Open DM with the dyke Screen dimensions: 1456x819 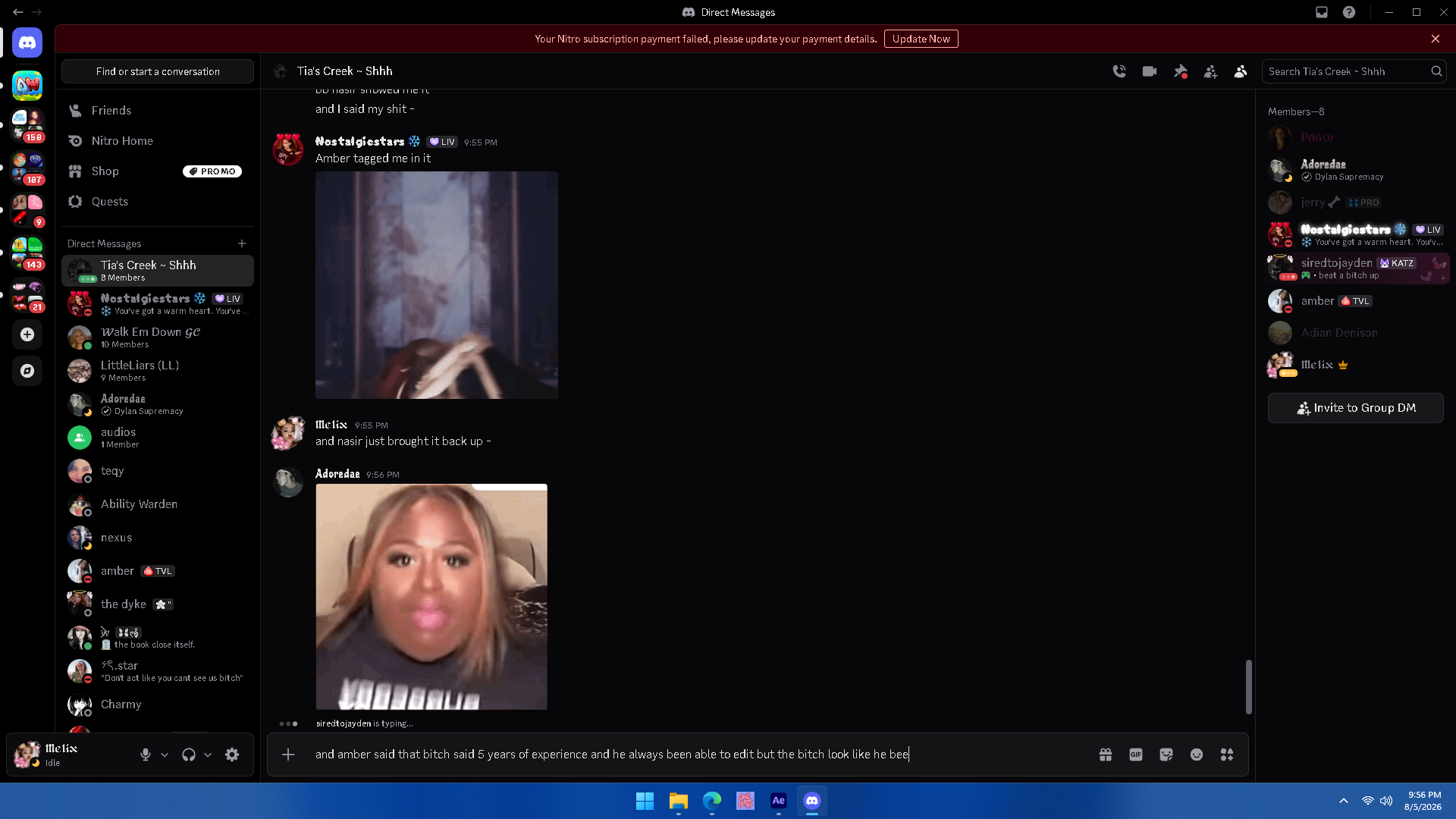pyautogui.click(x=158, y=604)
